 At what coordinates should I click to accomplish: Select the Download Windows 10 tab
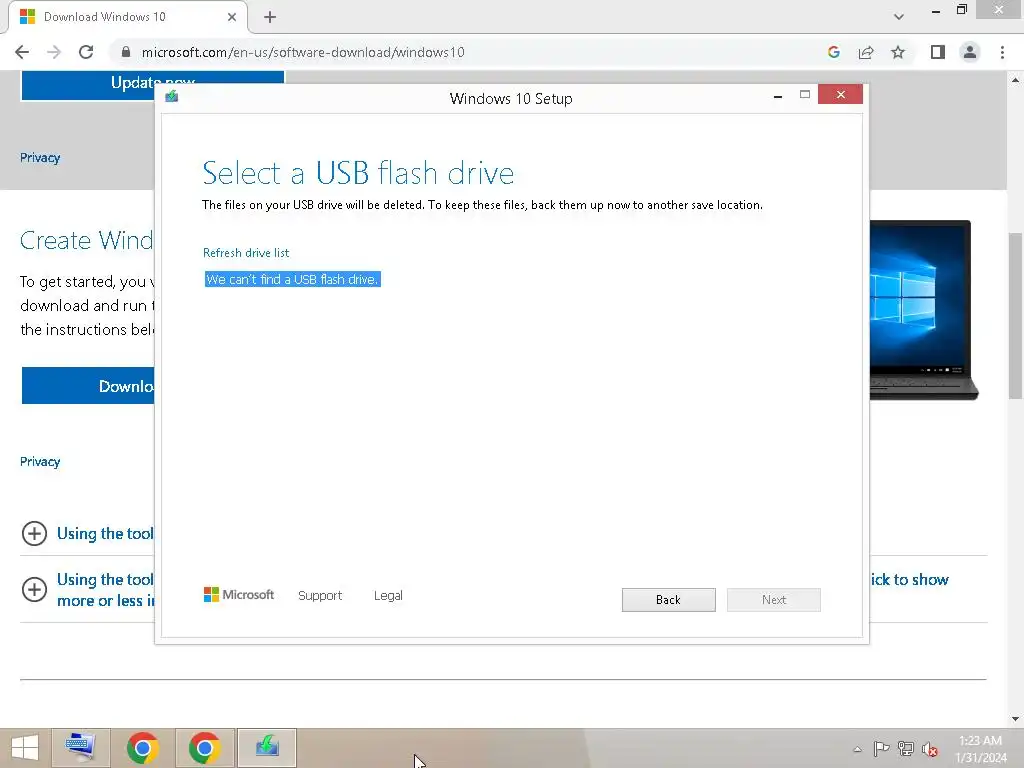(x=127, y=17)
